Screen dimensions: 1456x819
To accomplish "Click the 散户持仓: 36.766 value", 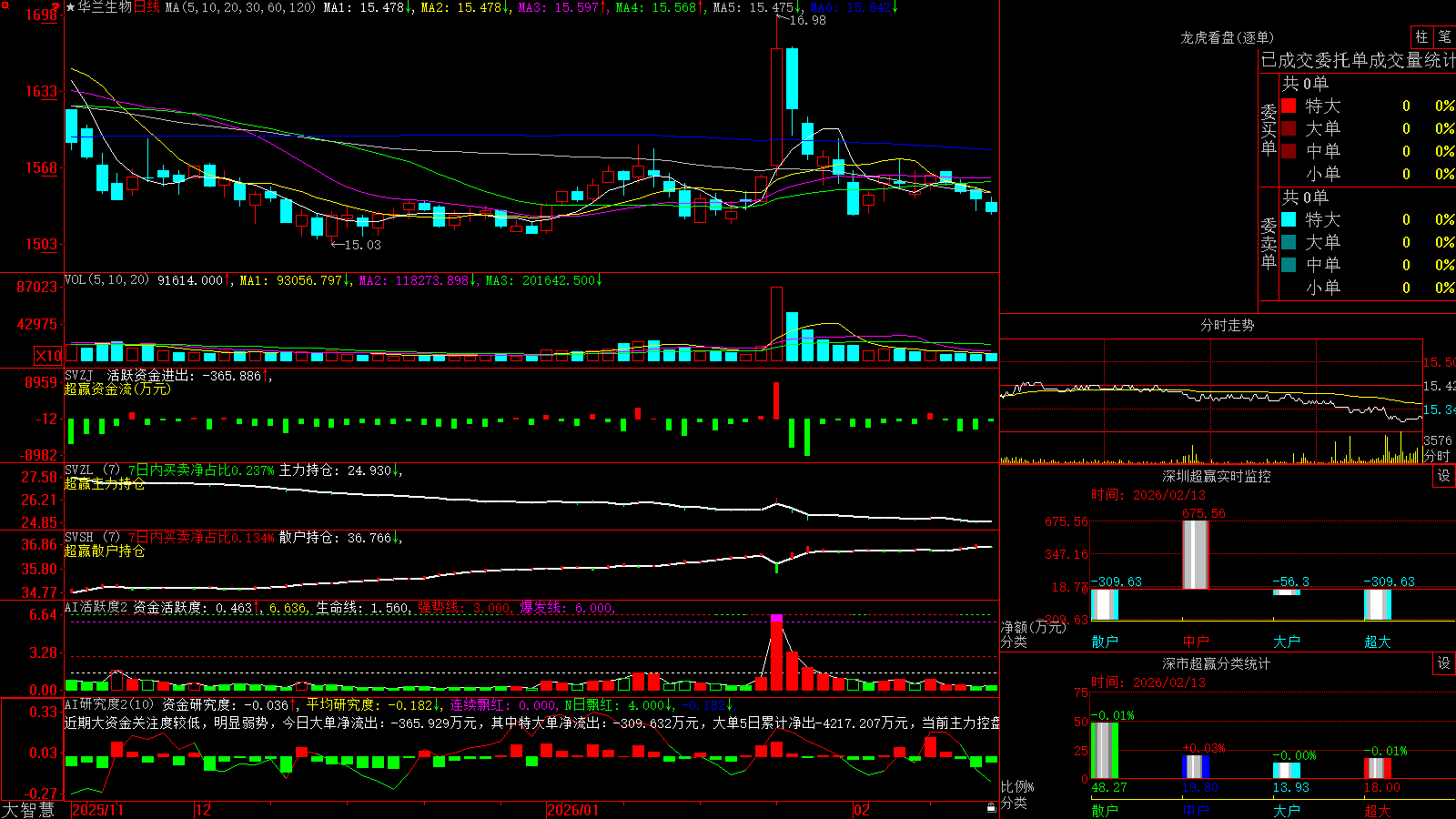I will pos(340,538).
